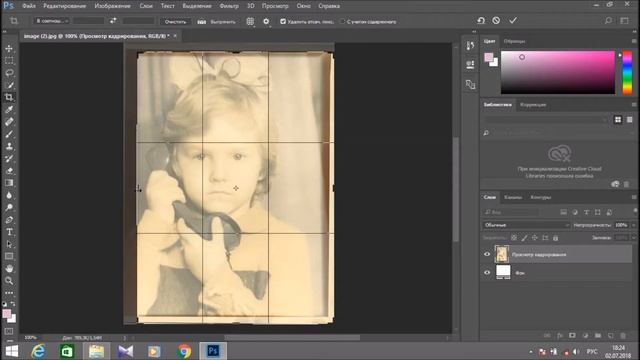Swap crop width and height values
The width and height of the screenshot is (640, 360).
pos(113,21)
